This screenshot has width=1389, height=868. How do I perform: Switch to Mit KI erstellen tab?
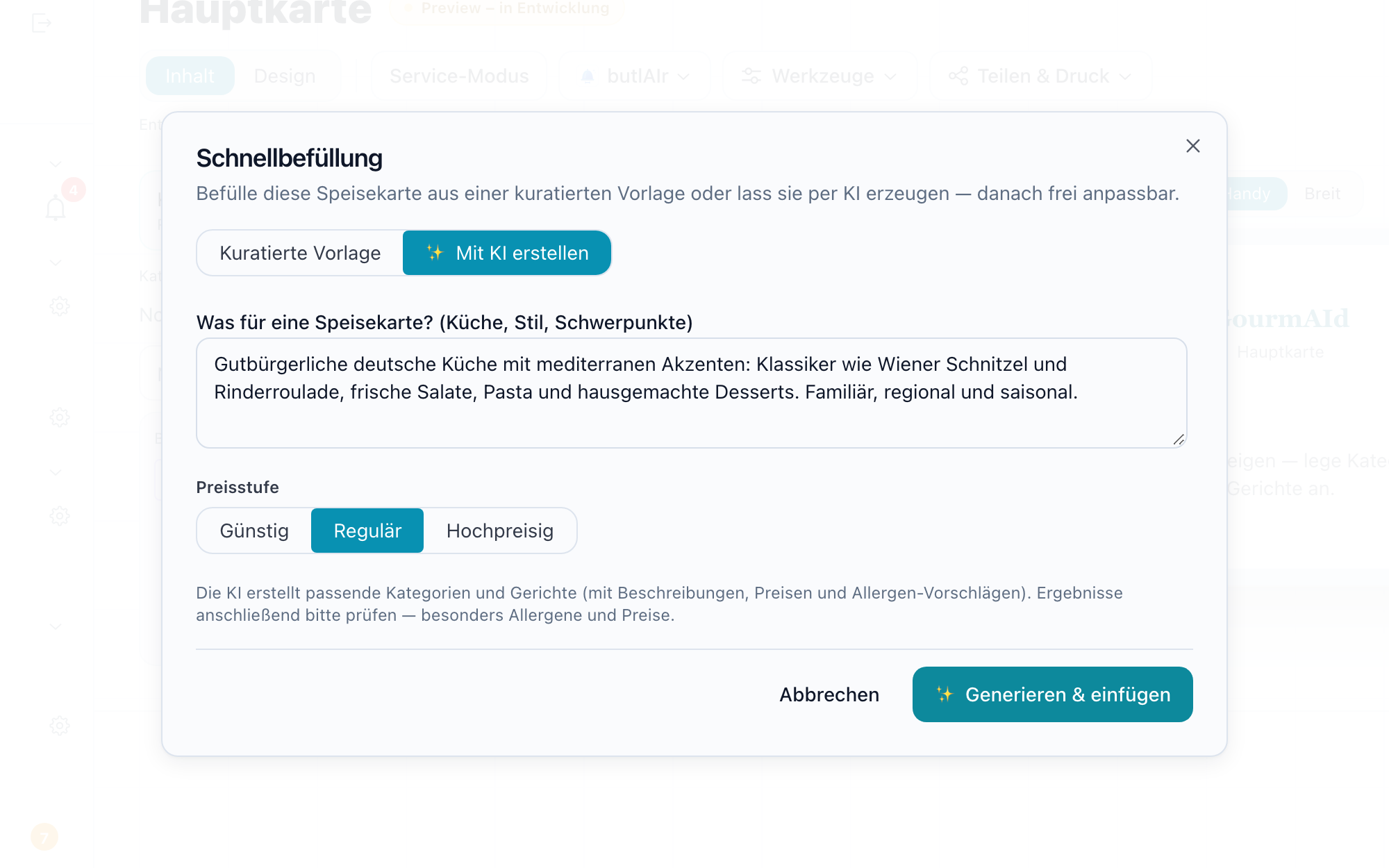tap(507, 253)
